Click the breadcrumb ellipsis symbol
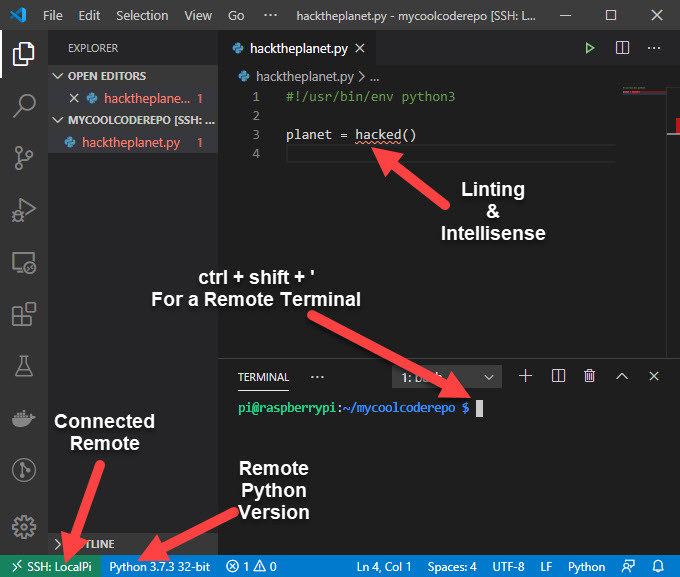Image resolution: width=680 pixels, height=577 pixels. pos(375,77)
